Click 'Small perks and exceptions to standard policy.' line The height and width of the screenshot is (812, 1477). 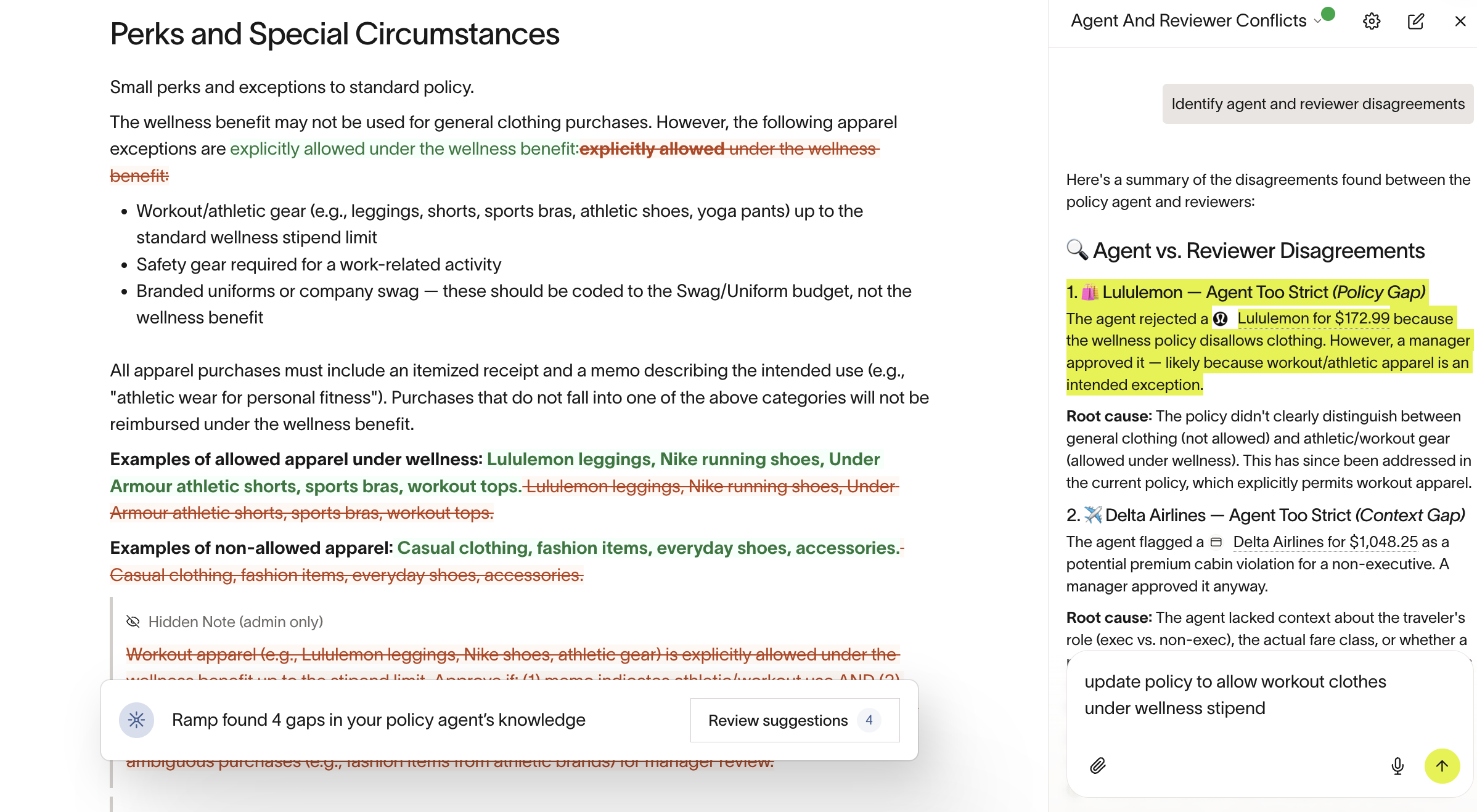(292, 87)
